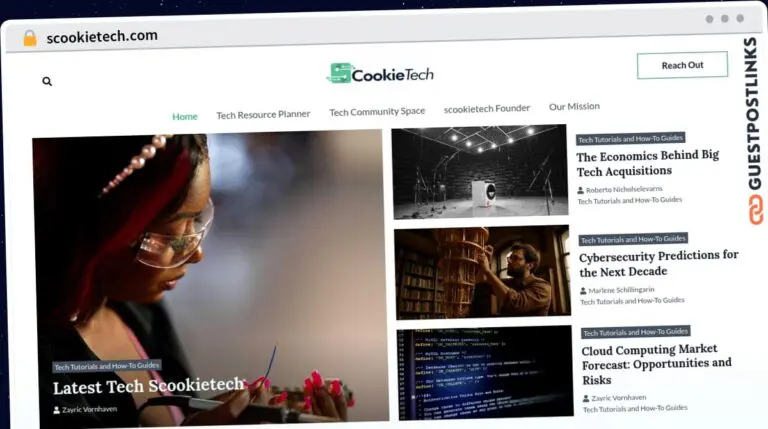768x429 pixels.
Task: Open the search magnifier icon
Action: (x=47, y=81)
